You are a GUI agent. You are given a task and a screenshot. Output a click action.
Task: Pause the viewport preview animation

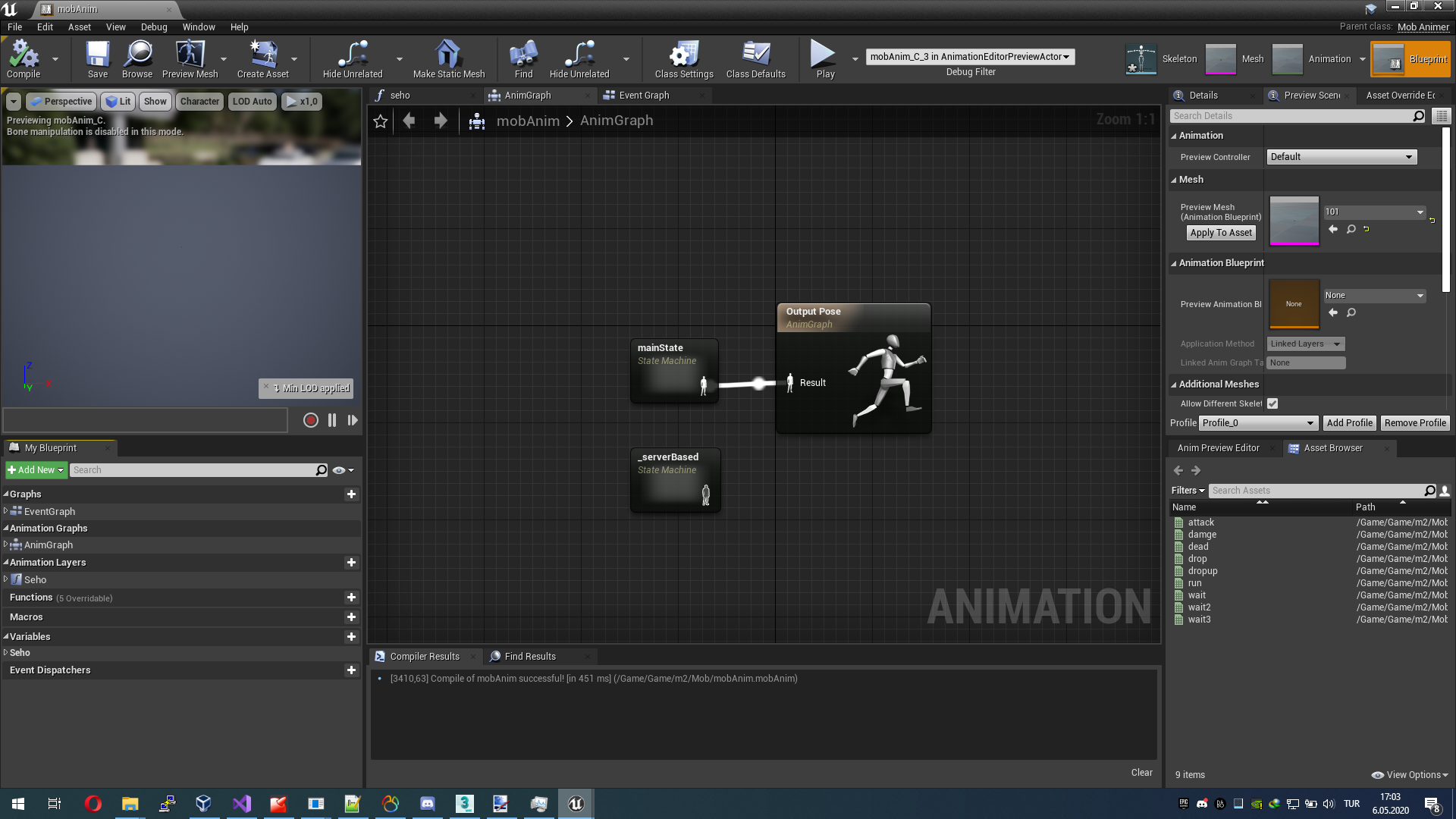point(332,420)
